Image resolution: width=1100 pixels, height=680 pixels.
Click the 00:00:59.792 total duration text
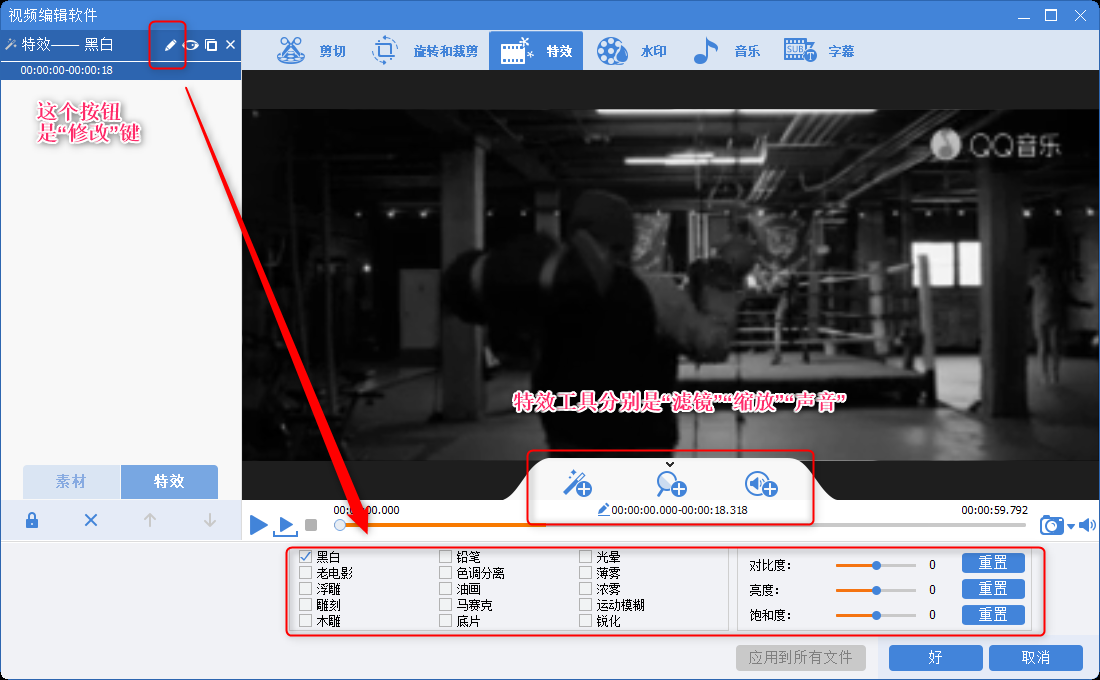point(994,510)
